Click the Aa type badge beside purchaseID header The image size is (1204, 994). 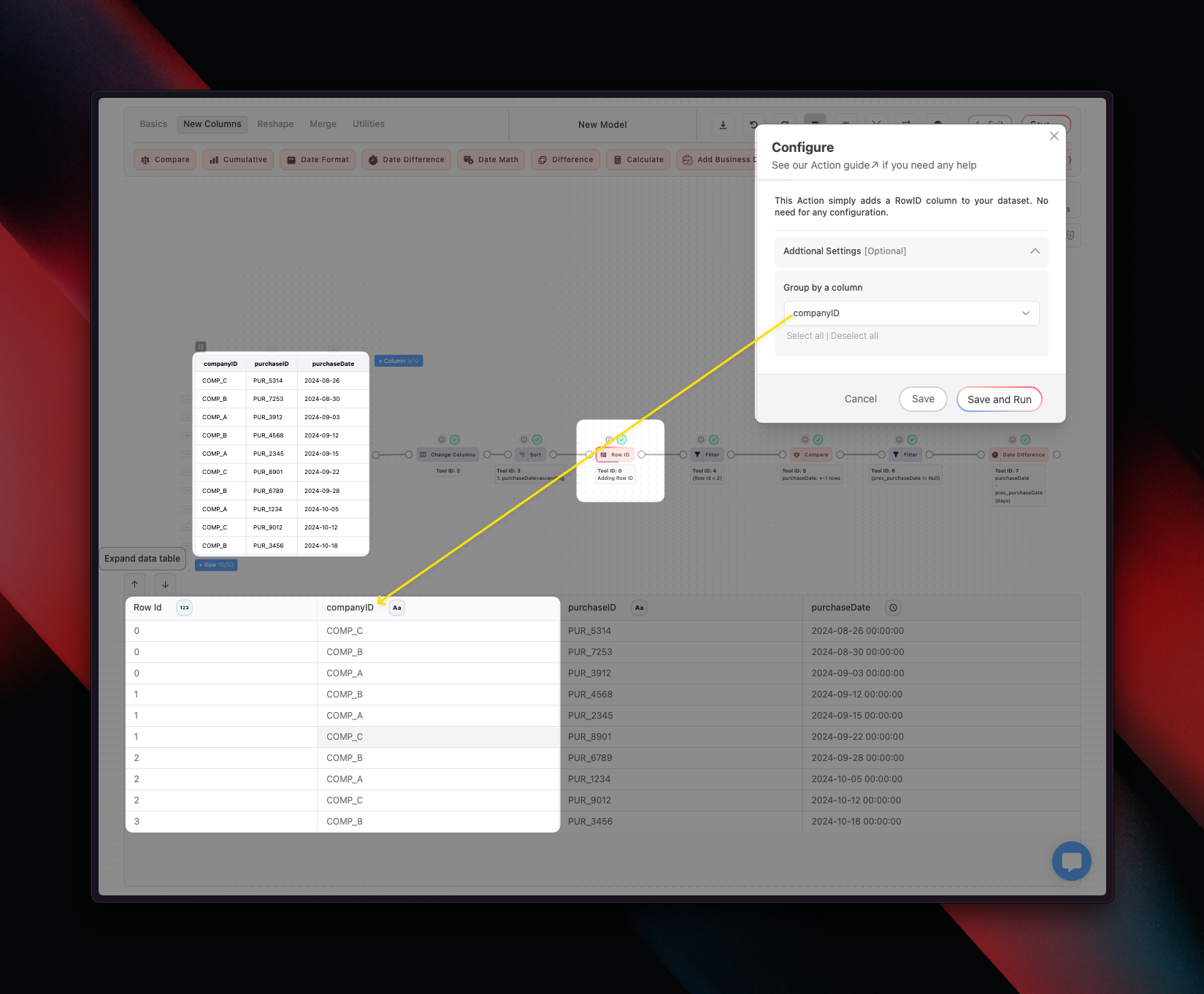[x=640, y=608]
